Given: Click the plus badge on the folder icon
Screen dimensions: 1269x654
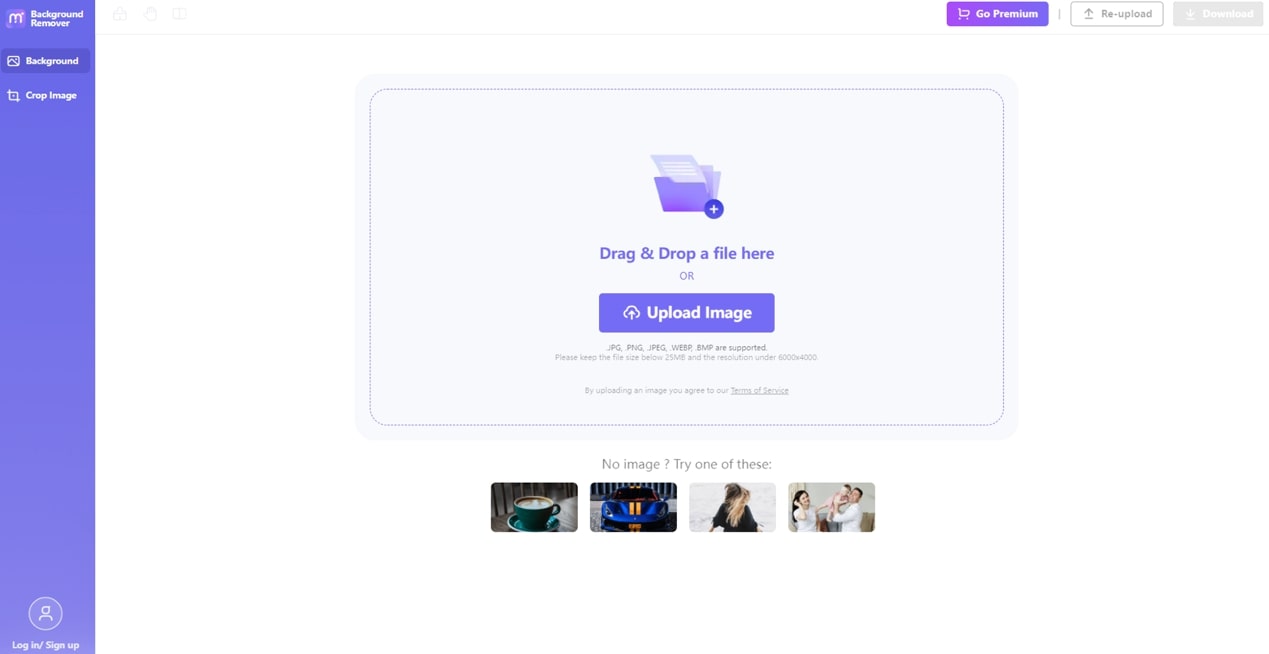Looking at the screenshot, I should (x=714, y=209).
